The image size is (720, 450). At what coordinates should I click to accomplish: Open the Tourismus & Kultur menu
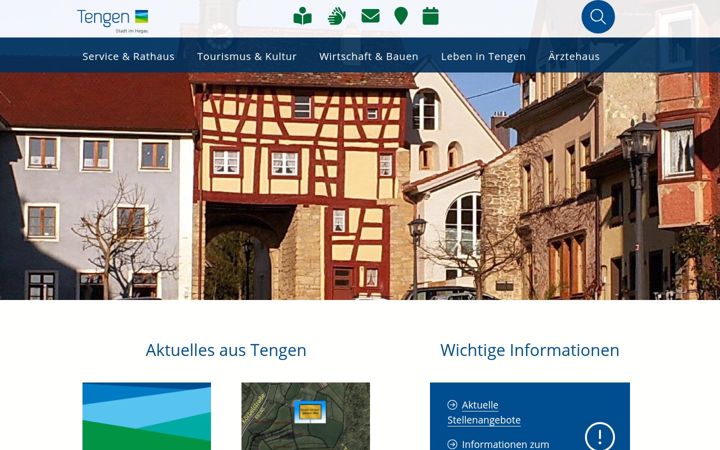[x=247, y=56]
